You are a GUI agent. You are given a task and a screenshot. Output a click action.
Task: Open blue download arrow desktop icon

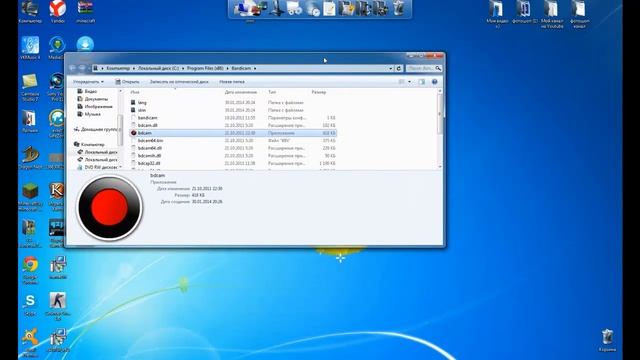(x=85, y=44)
